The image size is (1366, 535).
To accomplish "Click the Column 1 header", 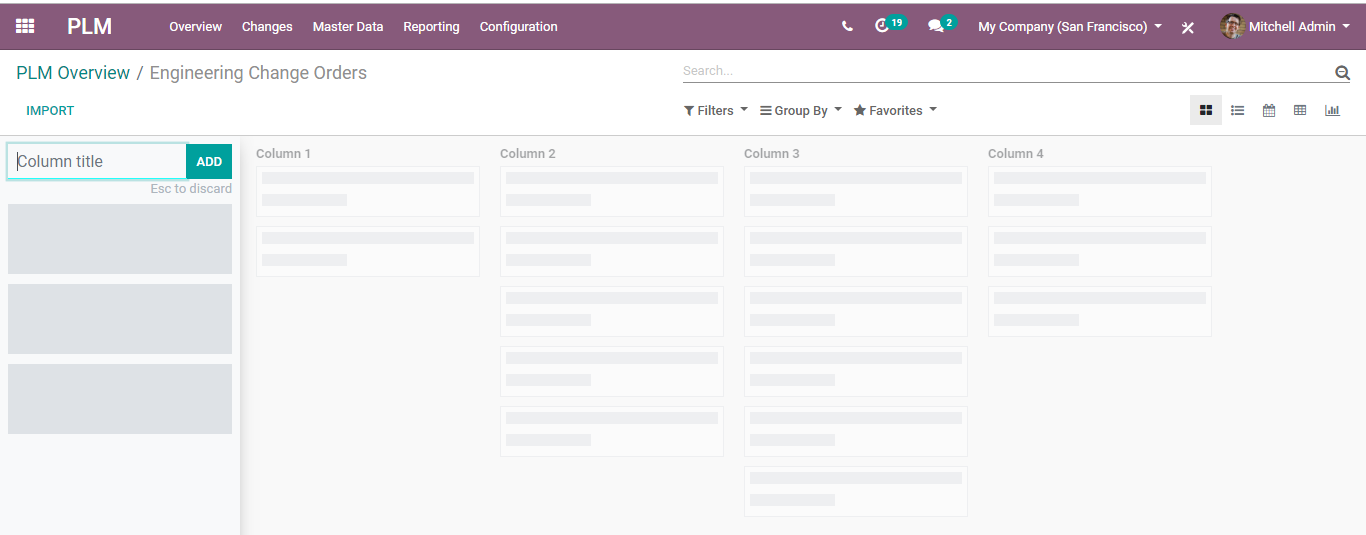I will pyautogui.click(x=283, y=154).
